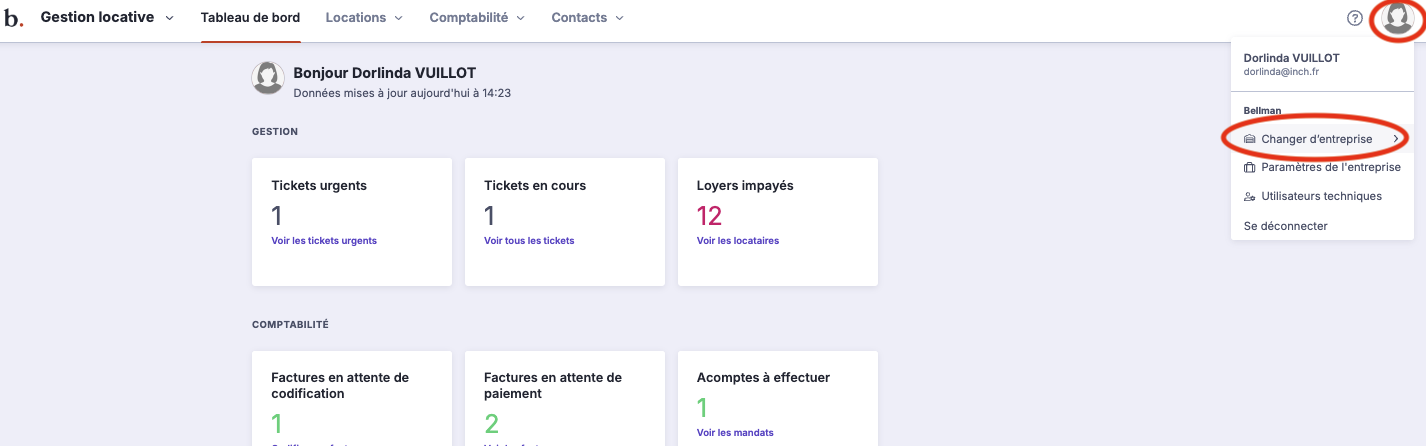Image resolution: width=1426 pixels, height=446 pixels.
Task: Click the Bellman 'b.' logo
Action: [x=13, y=18]
